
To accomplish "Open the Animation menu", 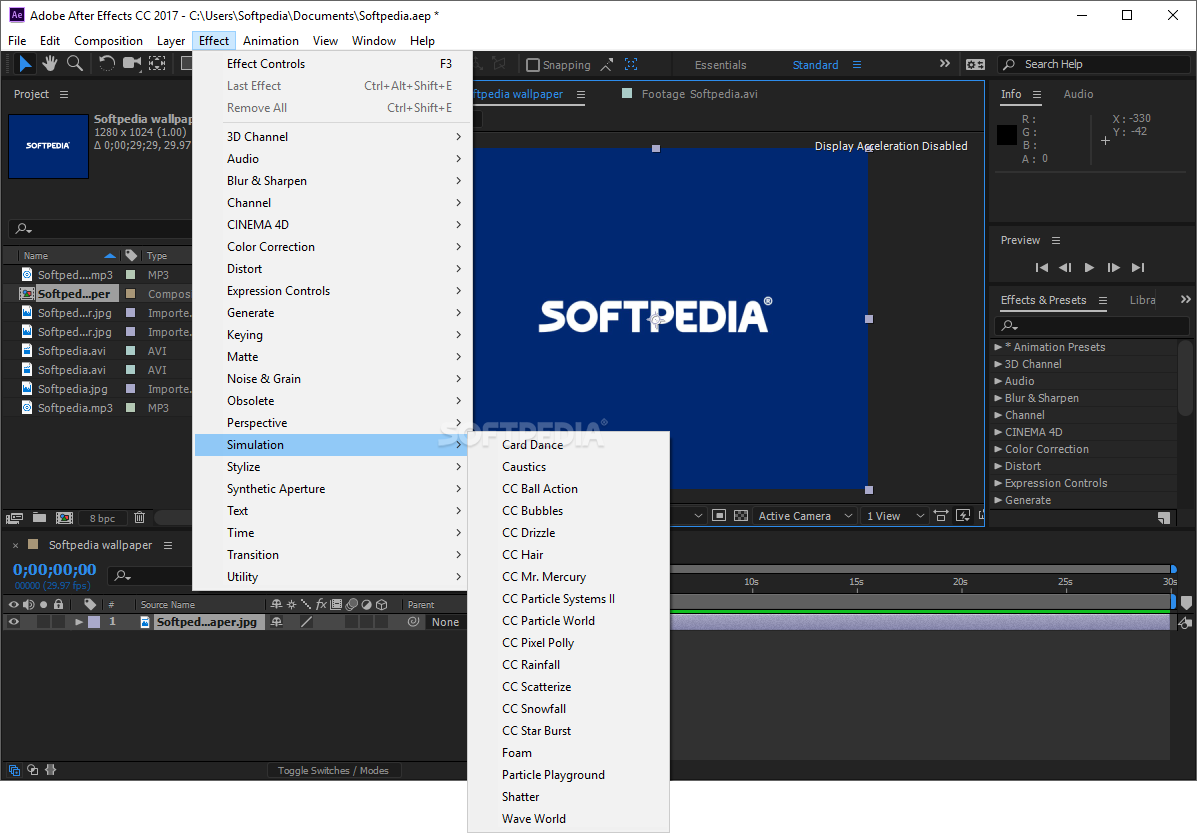I will (x=270, y=40).
